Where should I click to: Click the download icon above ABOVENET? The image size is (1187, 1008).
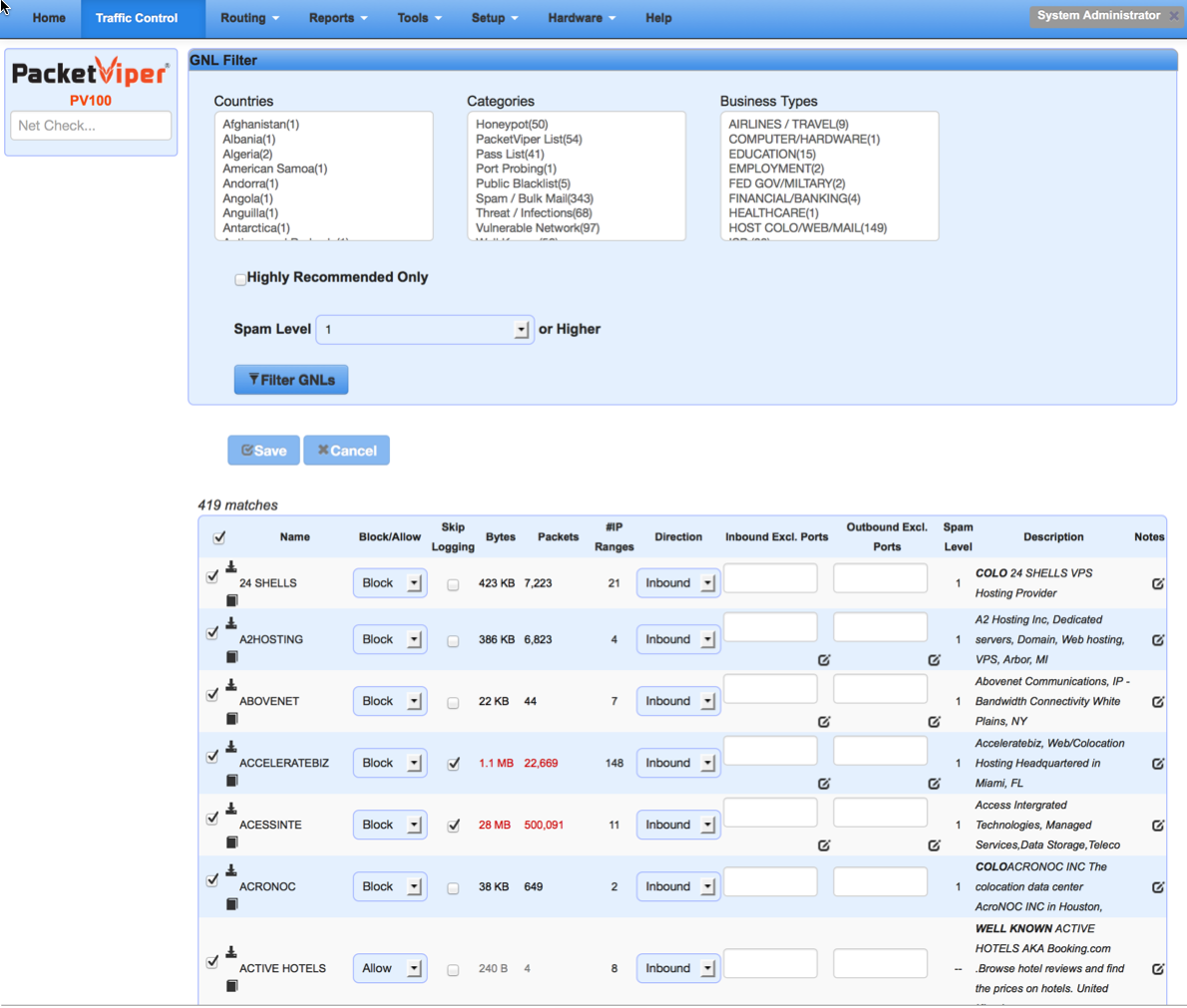(231, 685)
